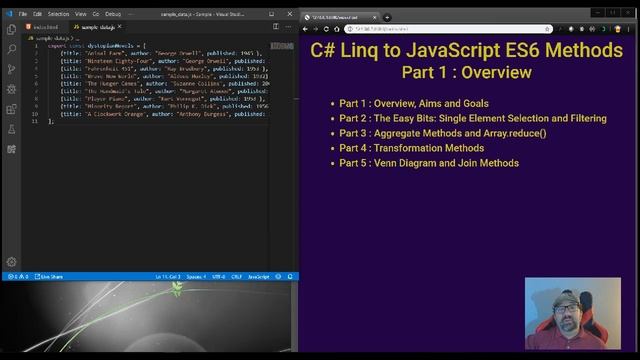Open notifications bell in status bar
The width and height of the screenshot is (640, 360).
pos(290,276)
